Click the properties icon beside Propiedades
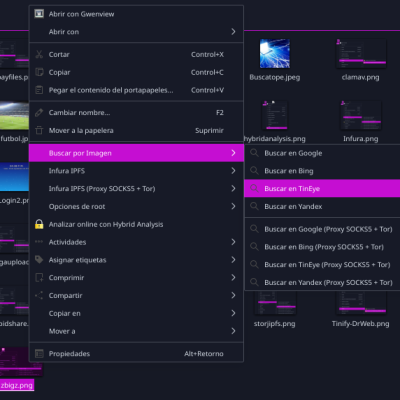 (x=39, y=353)
